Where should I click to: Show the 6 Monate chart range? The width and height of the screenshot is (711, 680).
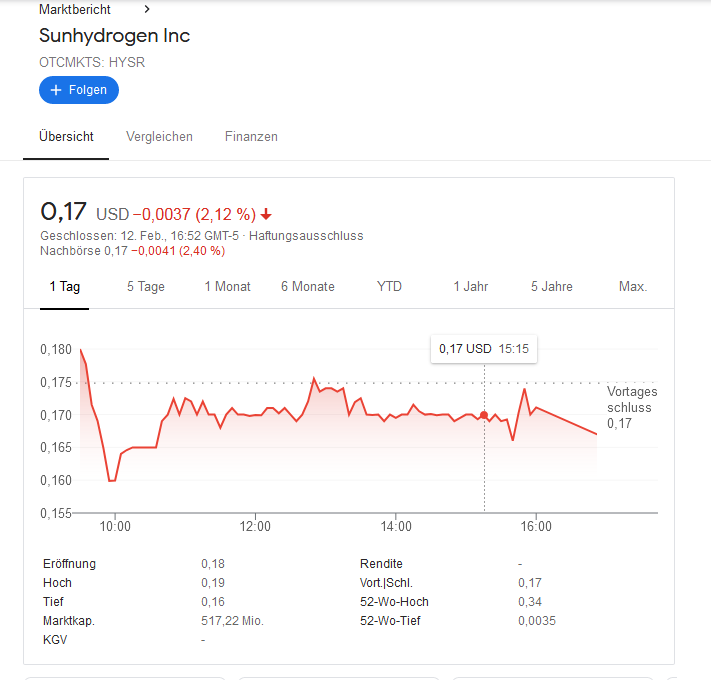308,286
